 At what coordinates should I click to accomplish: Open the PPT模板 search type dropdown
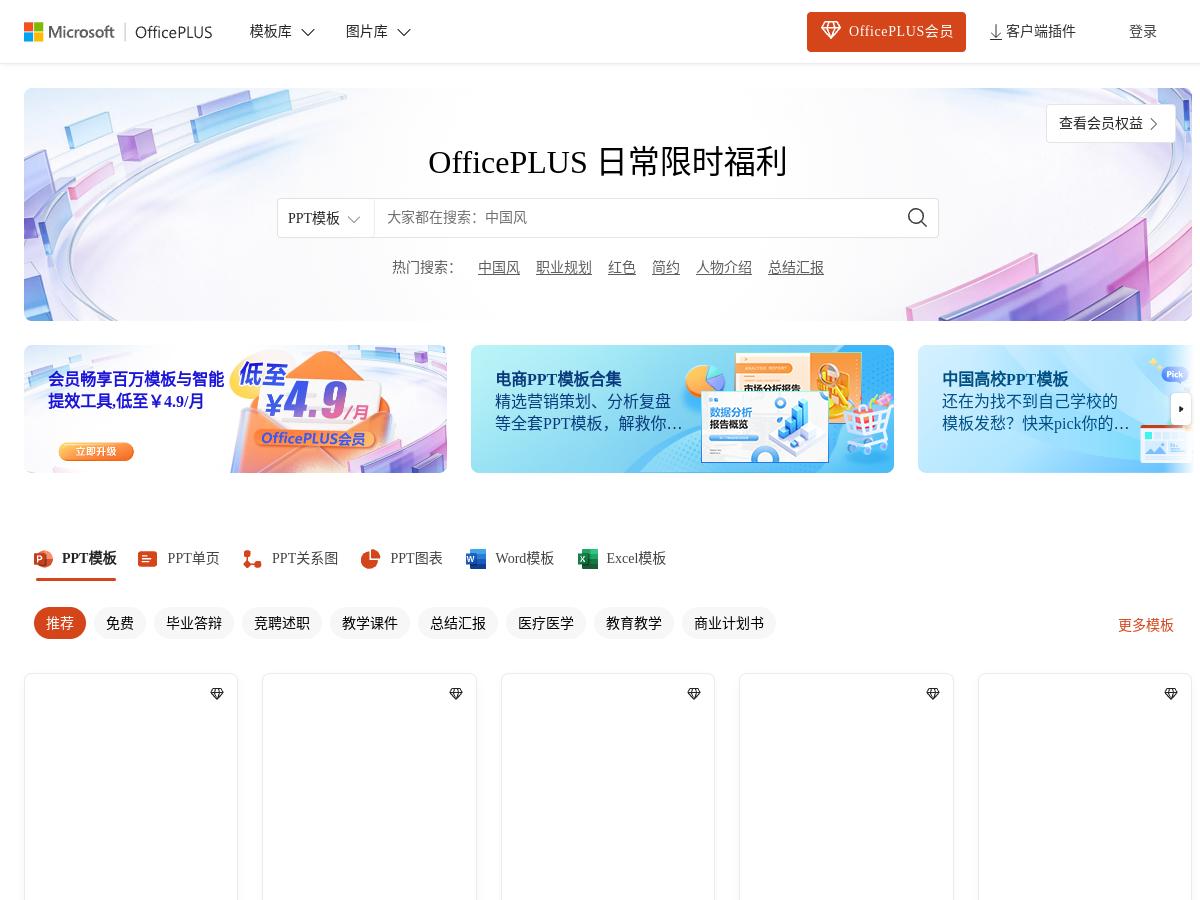click(325, 218)
